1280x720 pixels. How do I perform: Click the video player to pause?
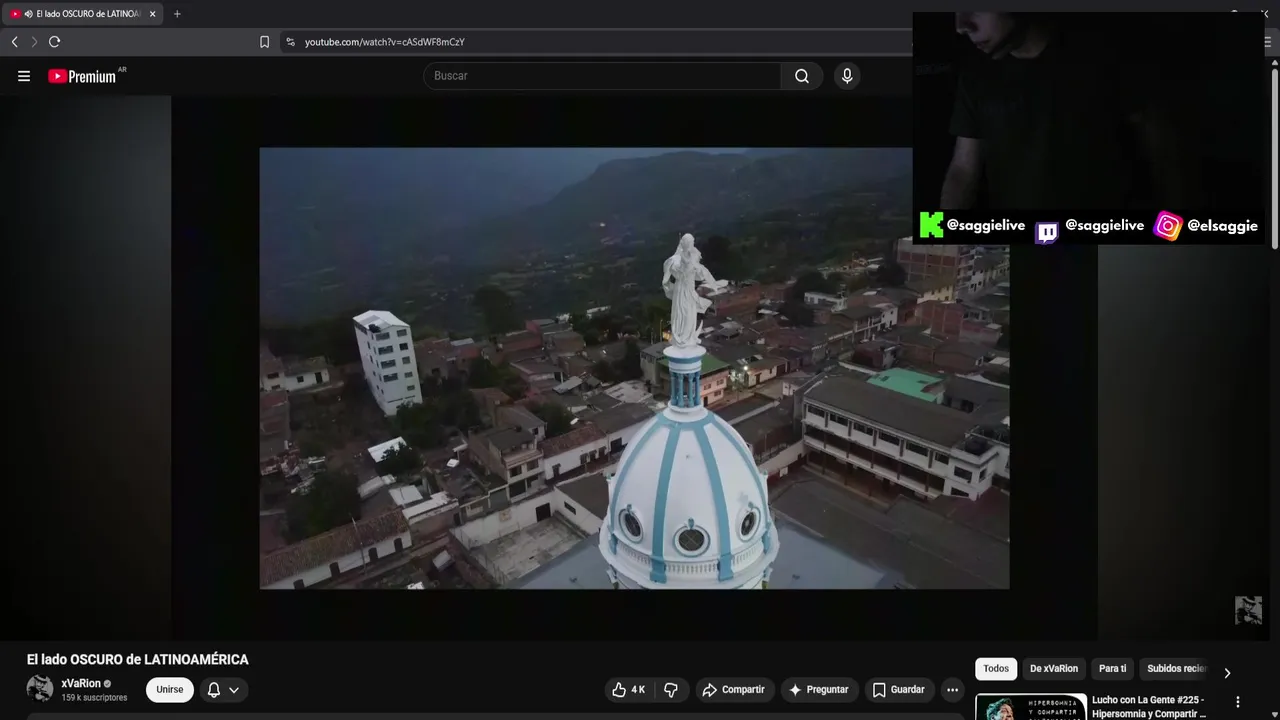pos(634,368)
